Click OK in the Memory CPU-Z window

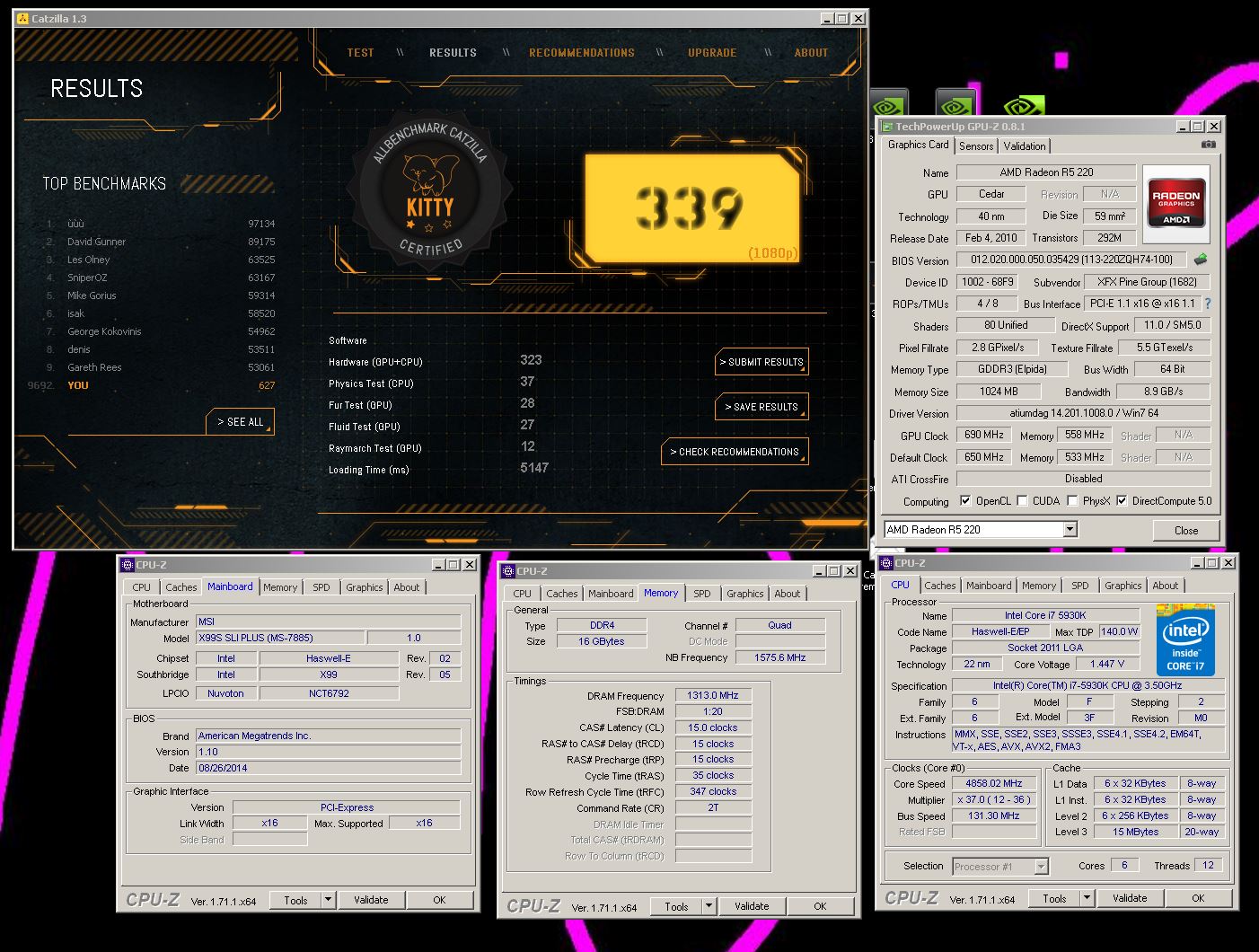pyautogui.click(x=820, y=906)
